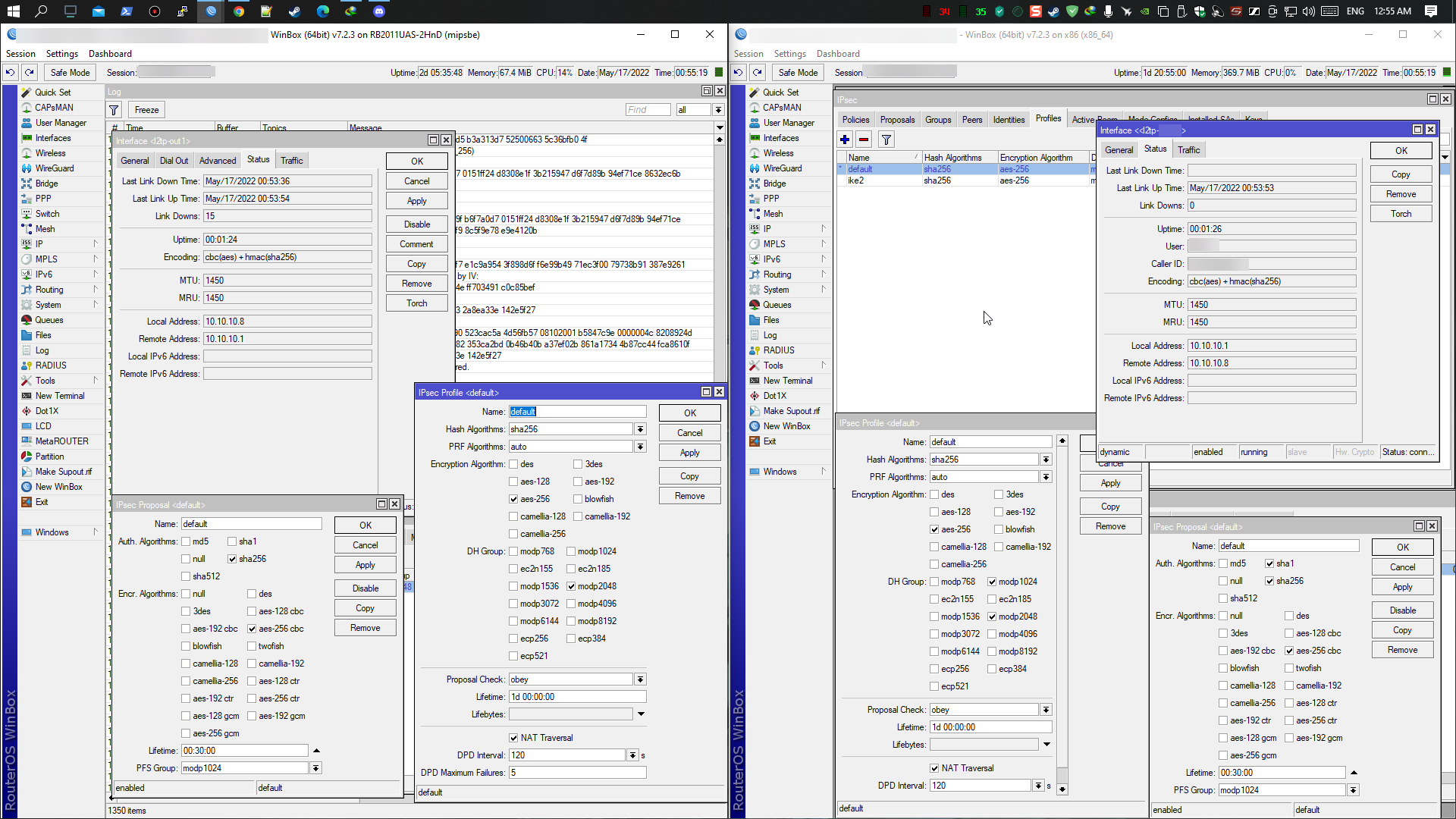
Task: Toggle sha256 in left IPsec Proposal
Action: [x=232, y=559]
